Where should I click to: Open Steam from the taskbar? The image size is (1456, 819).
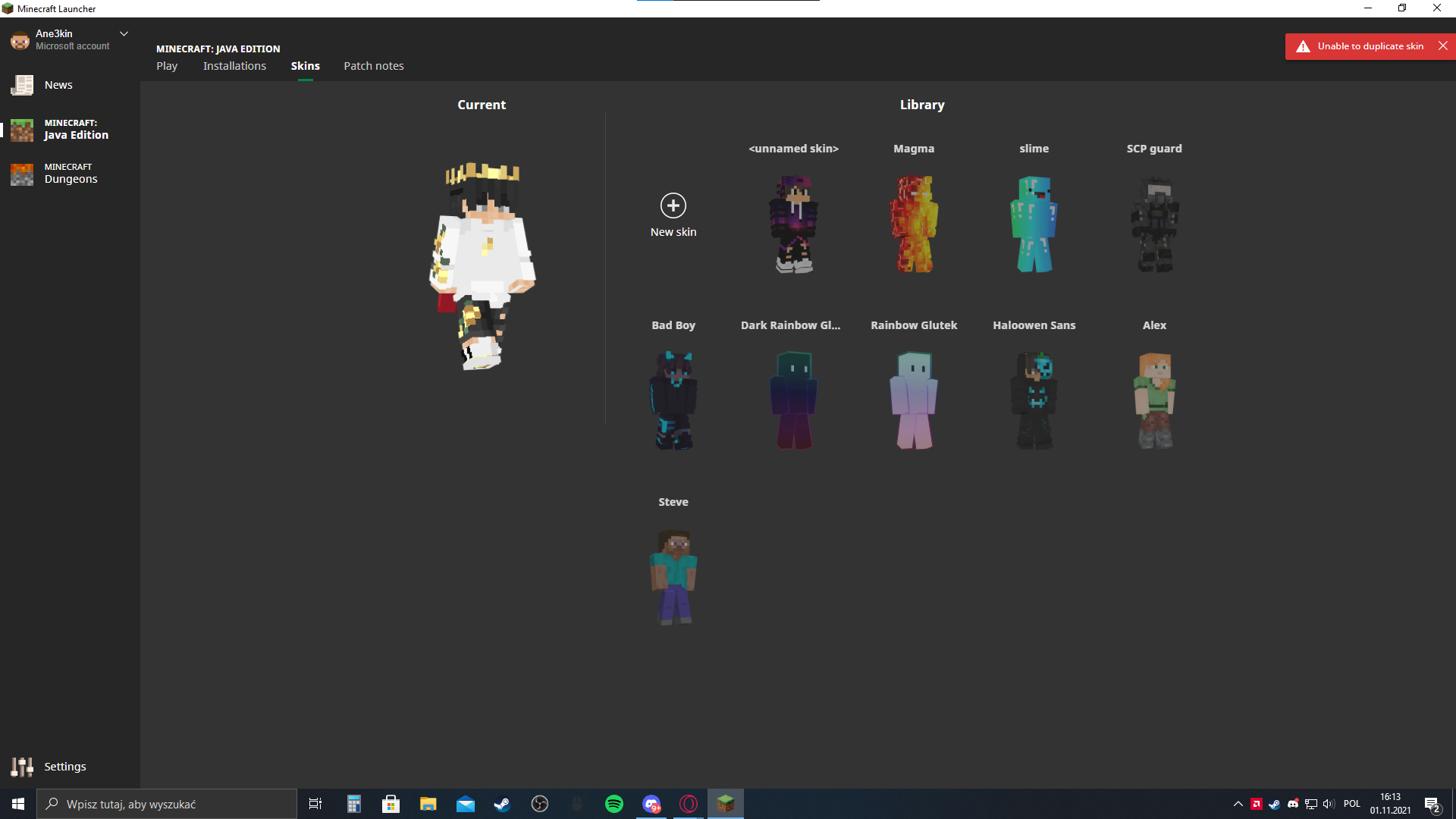tap(502, 804)
